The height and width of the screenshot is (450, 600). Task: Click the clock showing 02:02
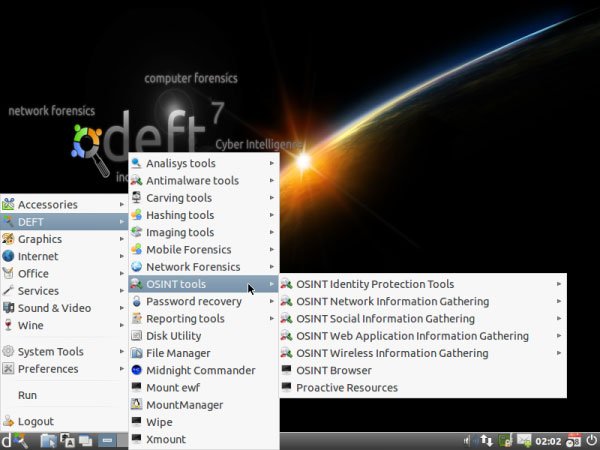pyautogui.click(x=548, y=442)
